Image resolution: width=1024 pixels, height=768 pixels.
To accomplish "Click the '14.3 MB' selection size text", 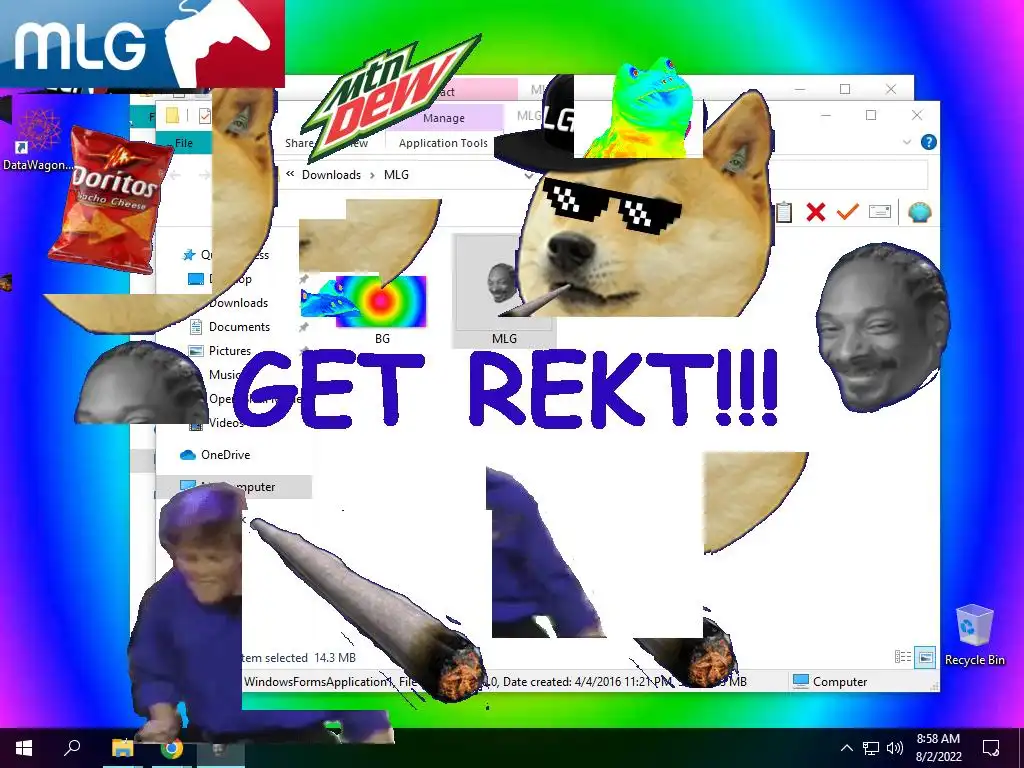I will [335, 658].
